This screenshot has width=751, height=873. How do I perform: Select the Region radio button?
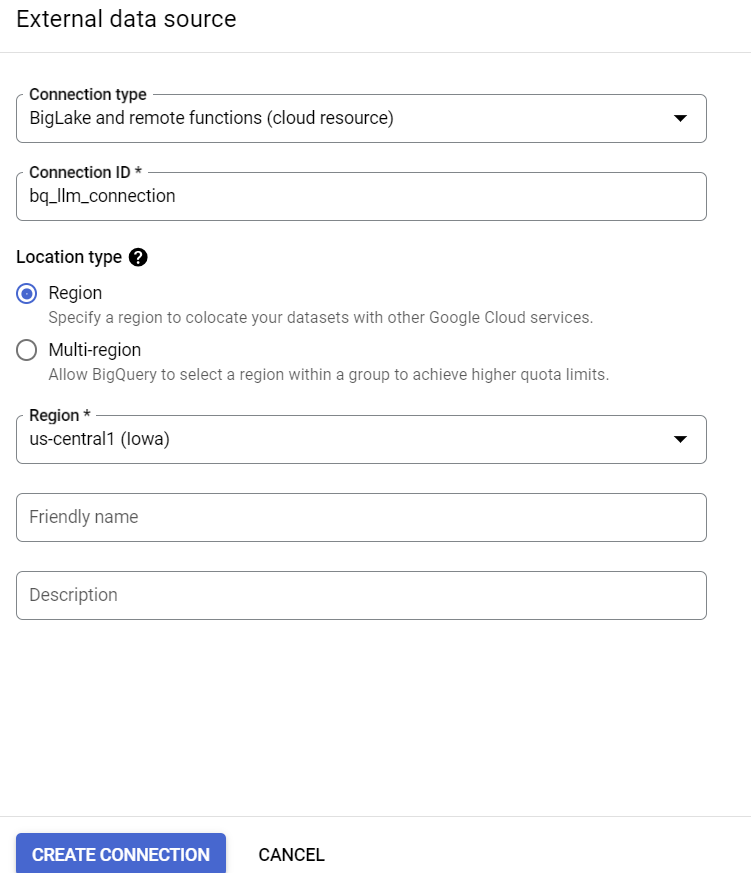click(x=28, y=293)
